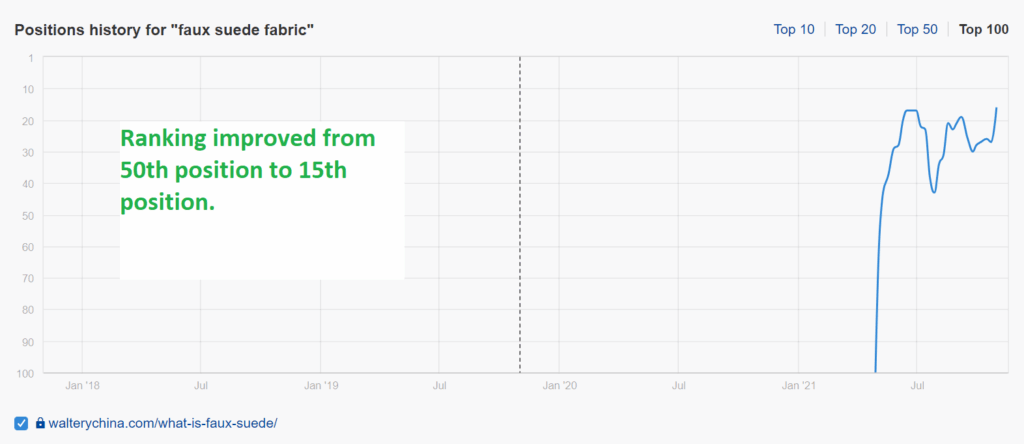Click the blue line's starting point at 100

click(x=875, y=372)
